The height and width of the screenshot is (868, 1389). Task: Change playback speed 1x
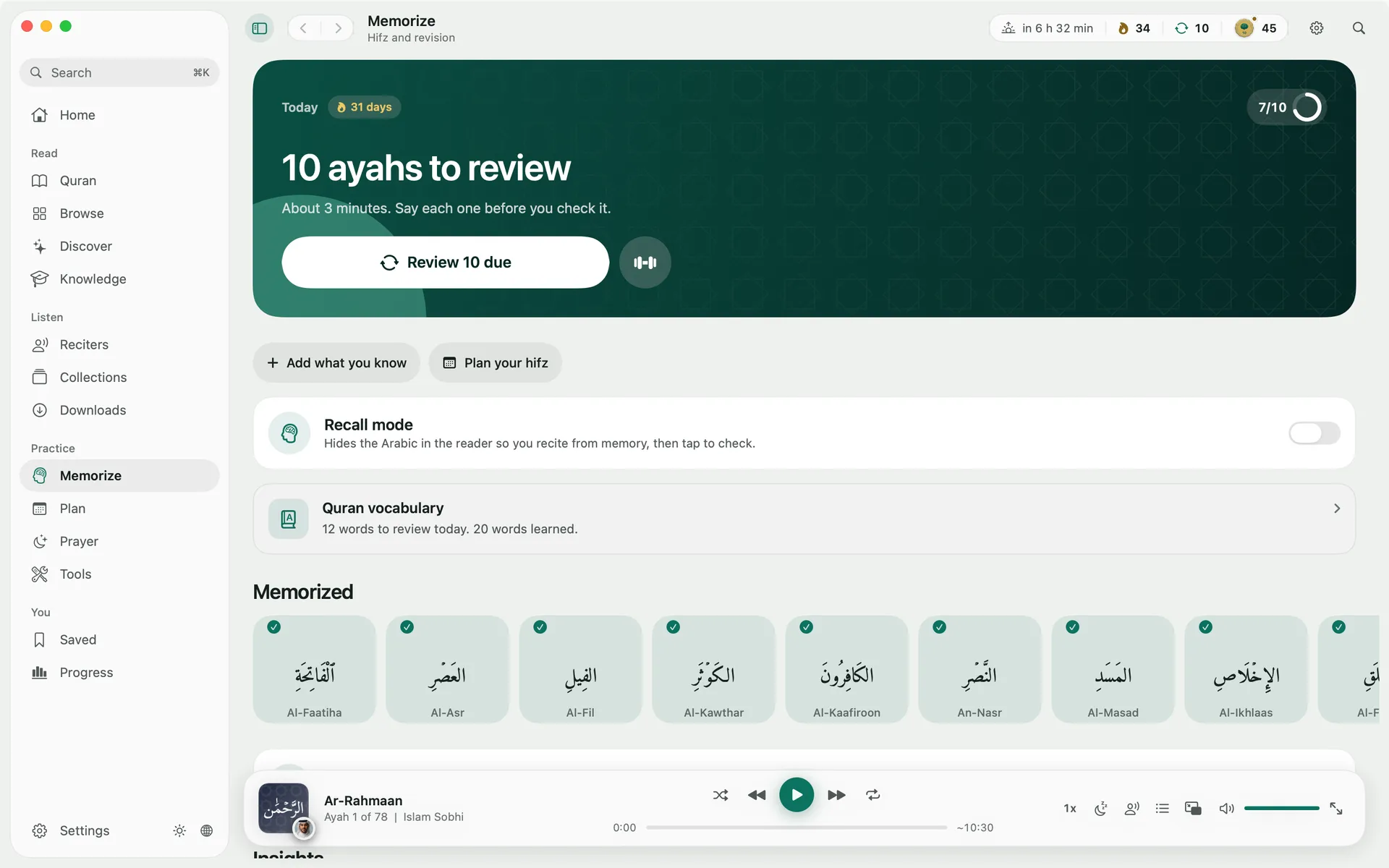pos(1070,809)
